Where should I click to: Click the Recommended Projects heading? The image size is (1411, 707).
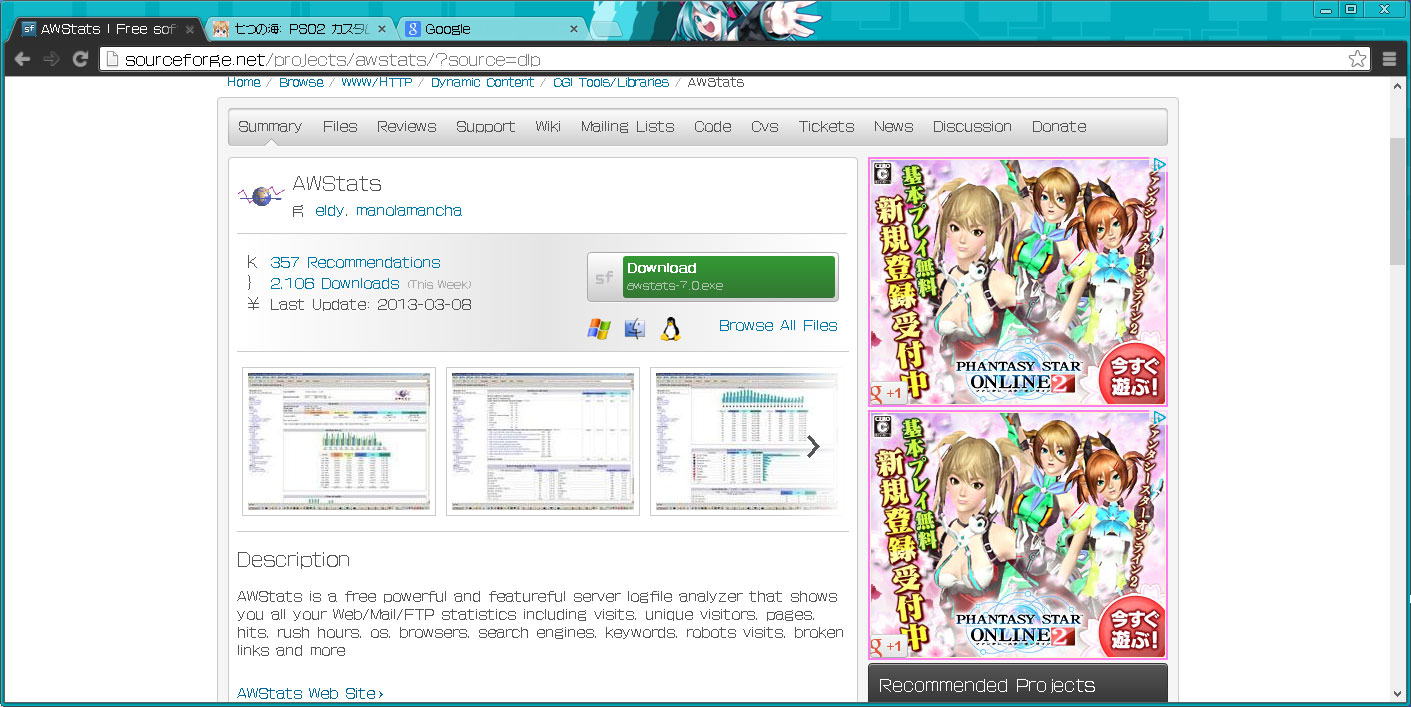click(987, 685)
